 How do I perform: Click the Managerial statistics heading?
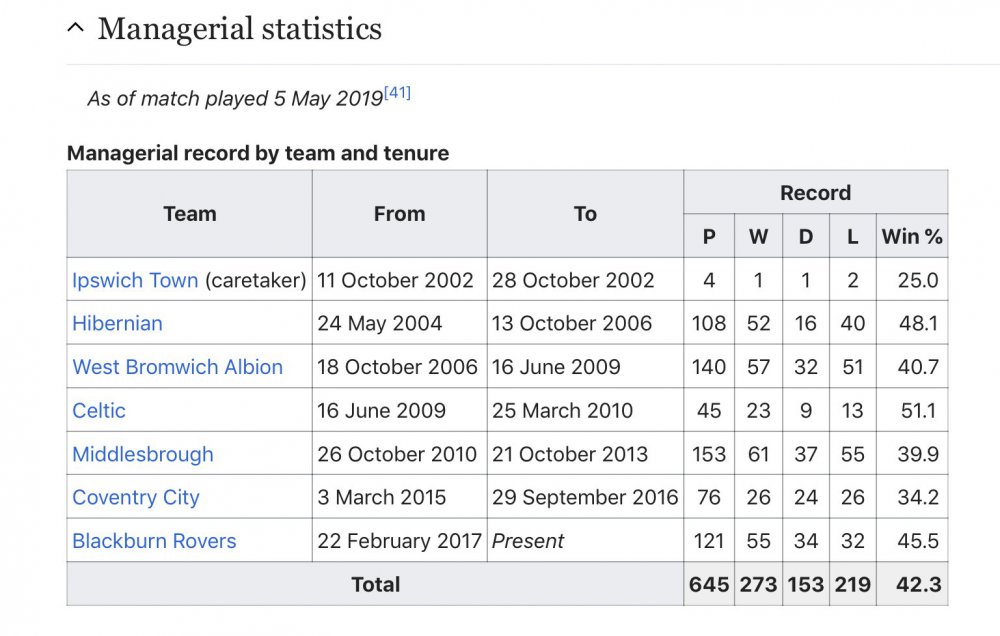coord(239,29)
